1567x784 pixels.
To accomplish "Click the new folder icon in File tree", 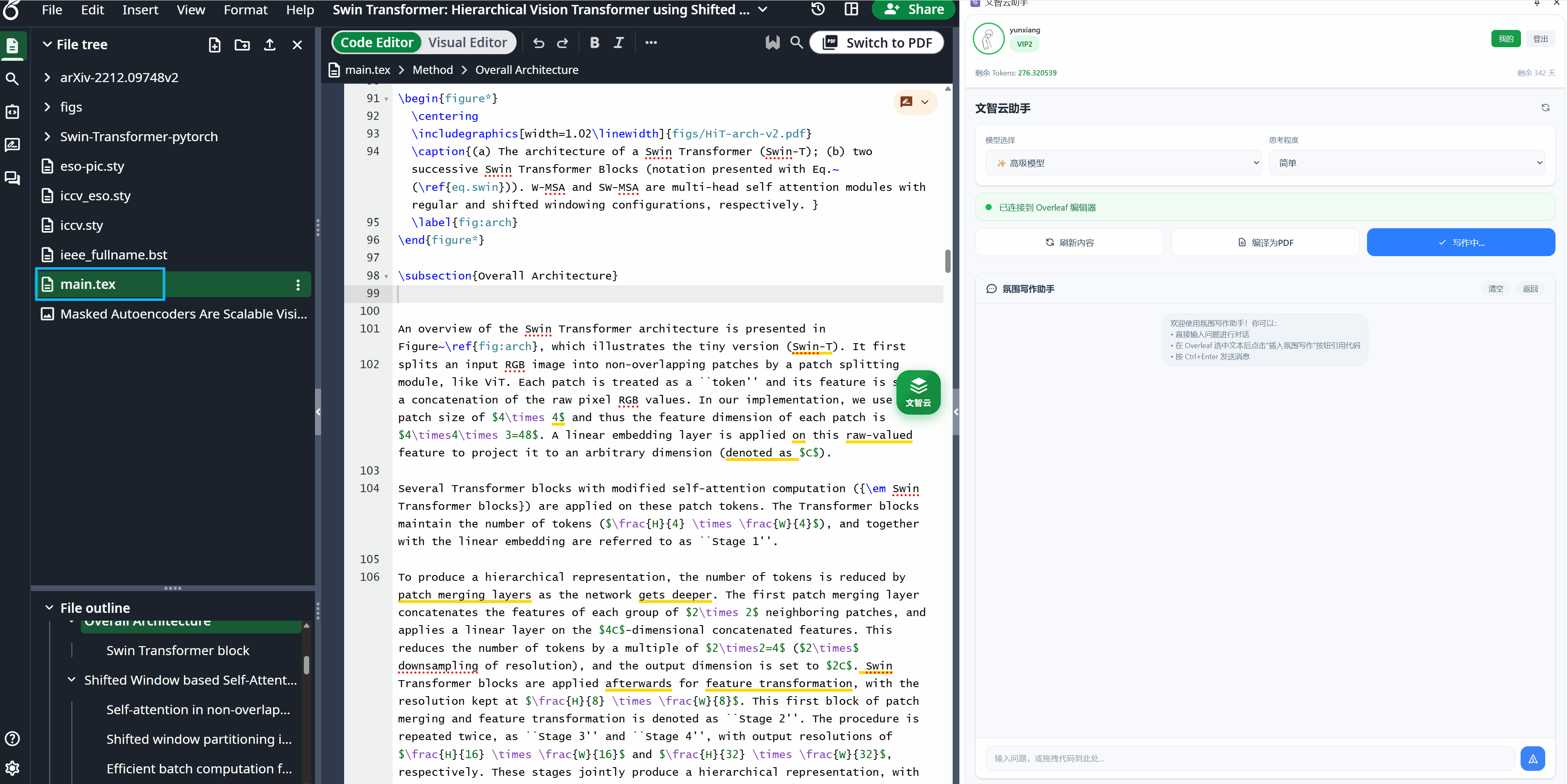I will pyautogui.click(x=242, y=45).
